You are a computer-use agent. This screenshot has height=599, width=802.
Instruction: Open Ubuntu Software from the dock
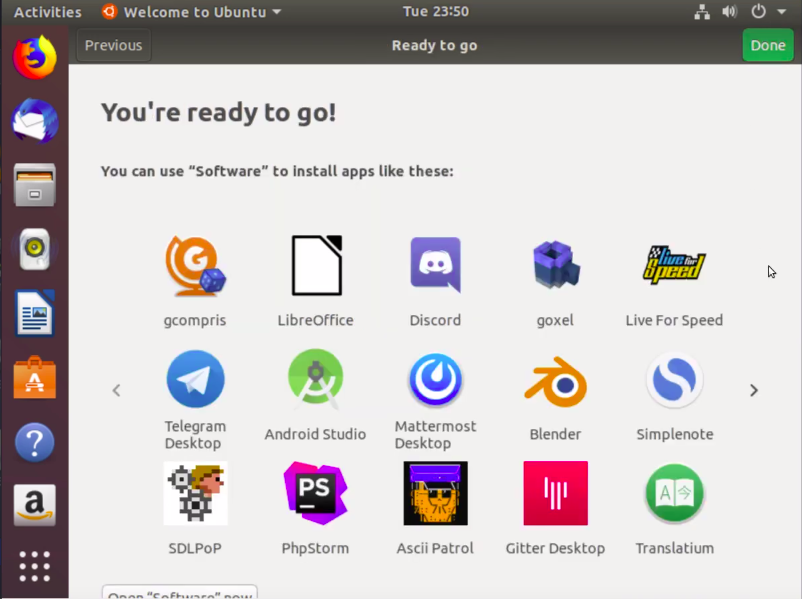coord(35,378)
